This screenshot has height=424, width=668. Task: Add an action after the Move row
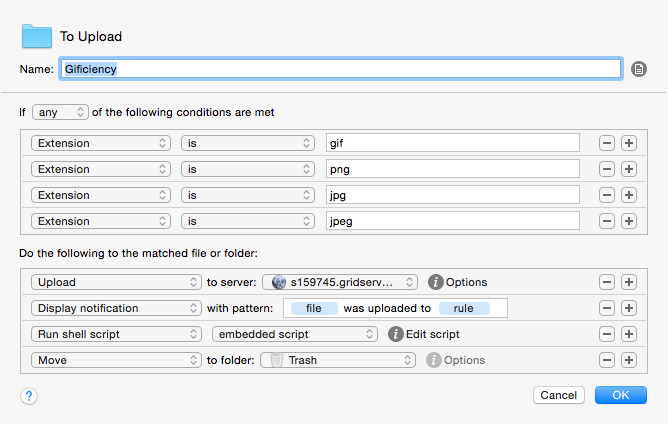(x=629, y=360)
